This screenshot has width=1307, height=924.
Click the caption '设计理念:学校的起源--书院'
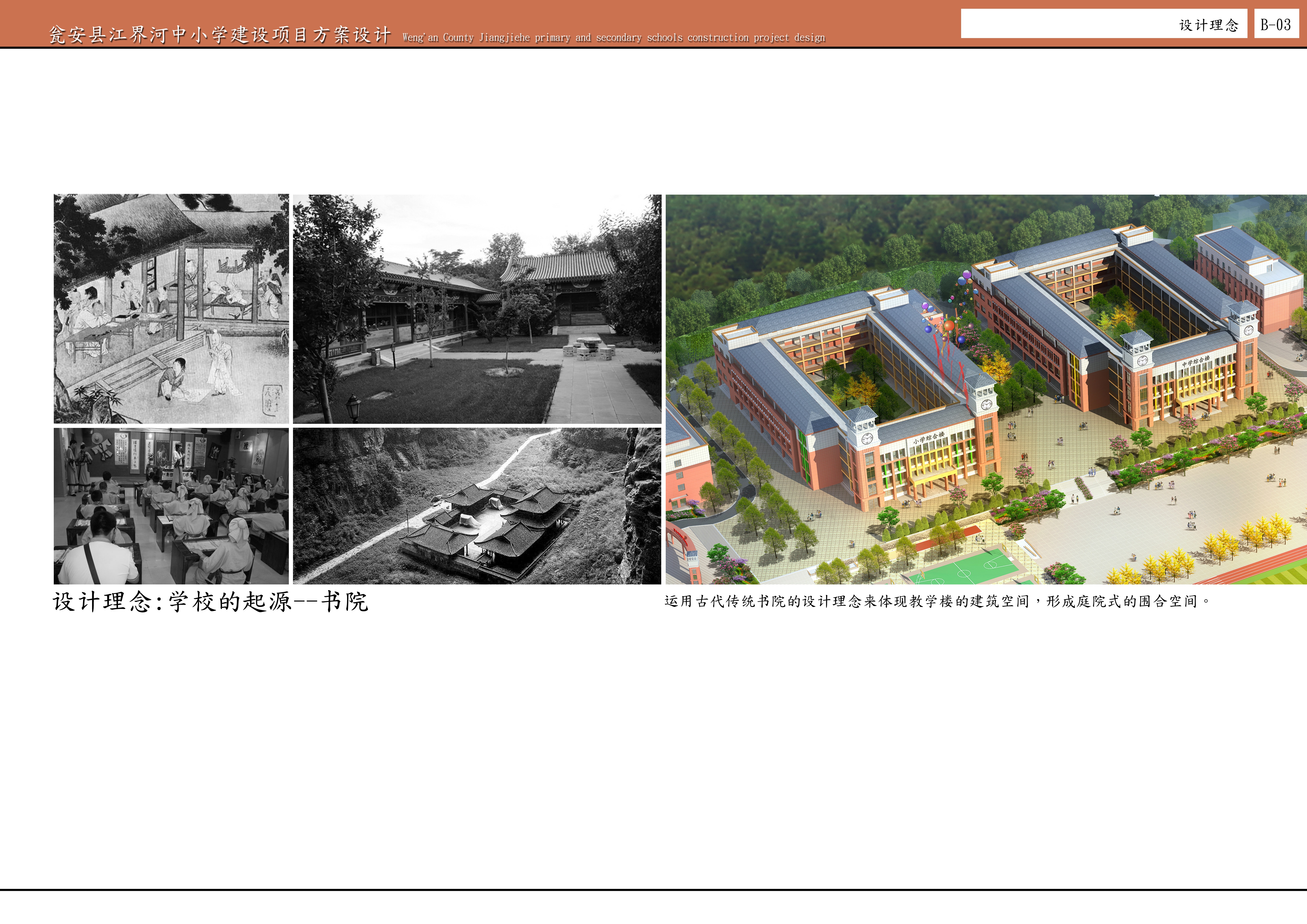click(x=211, y=602)
